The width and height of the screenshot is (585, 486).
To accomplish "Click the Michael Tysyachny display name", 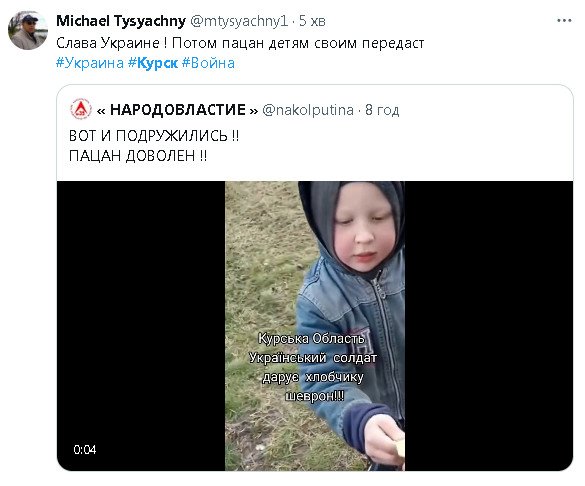I will [121, 21].
